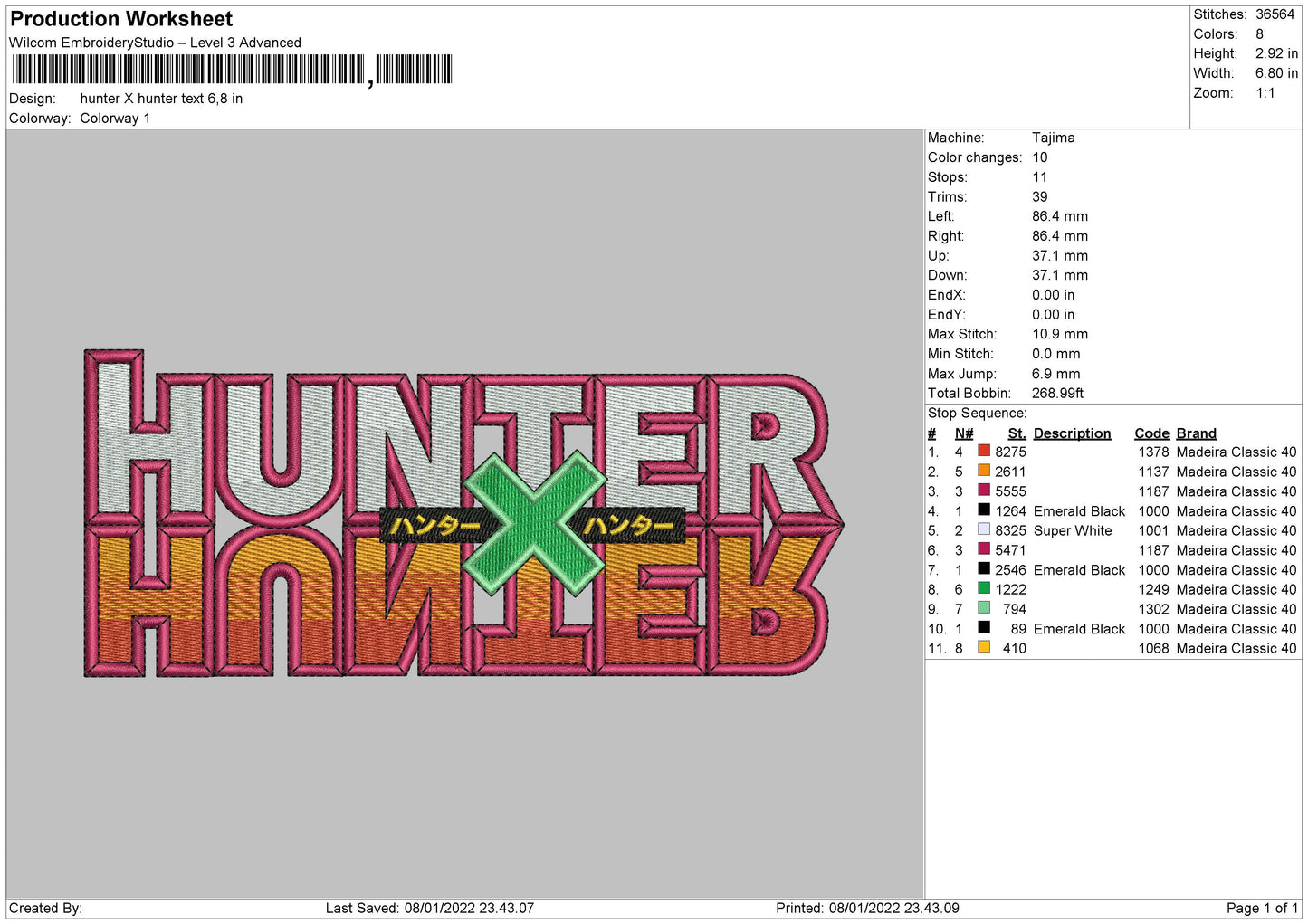Viewport: 1308px width, 924px height.
Task: Click the N# column header
Action: [x=964, y=433]
